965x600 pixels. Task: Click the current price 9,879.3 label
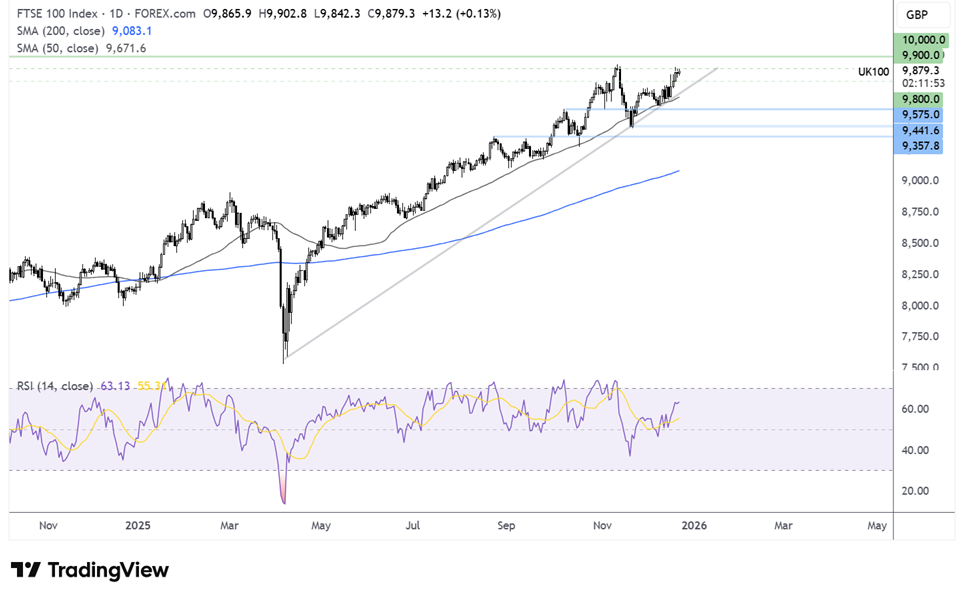(921, 71)
